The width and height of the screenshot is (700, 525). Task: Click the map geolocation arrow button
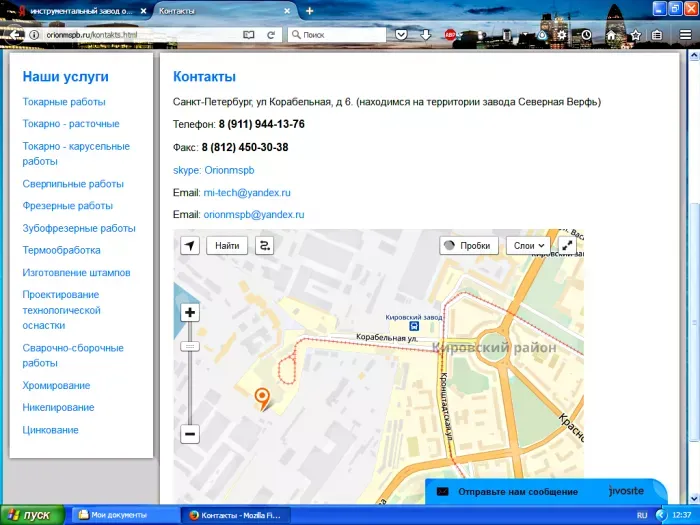(x=190, y=246)
